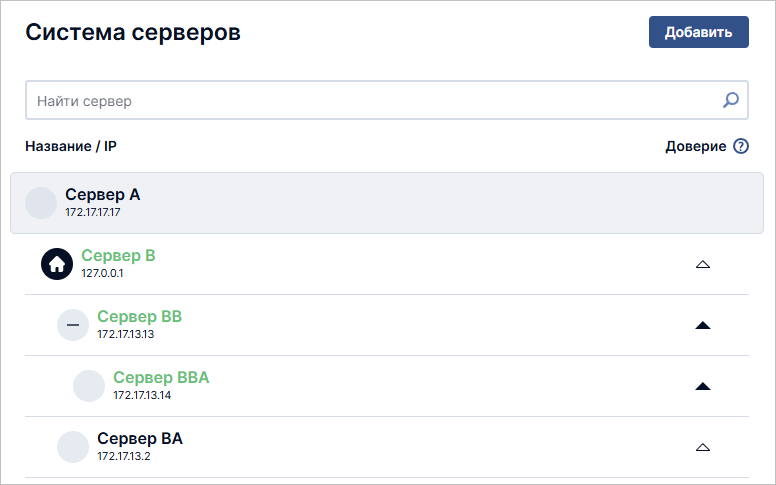Open the Сервер B name link

[118, 255]
